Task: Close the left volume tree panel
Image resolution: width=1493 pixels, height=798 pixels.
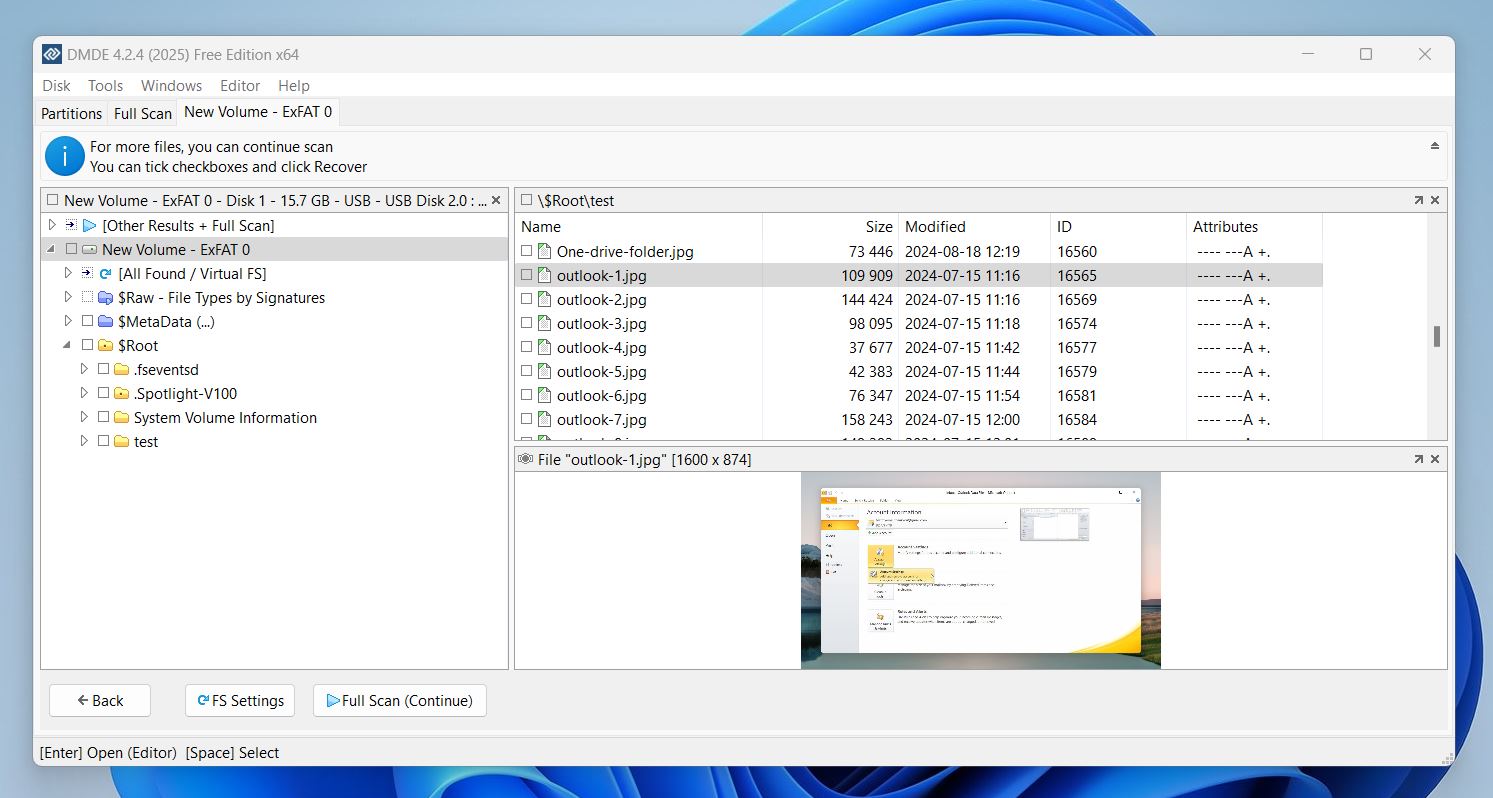Action: click(x=496, y=201)
